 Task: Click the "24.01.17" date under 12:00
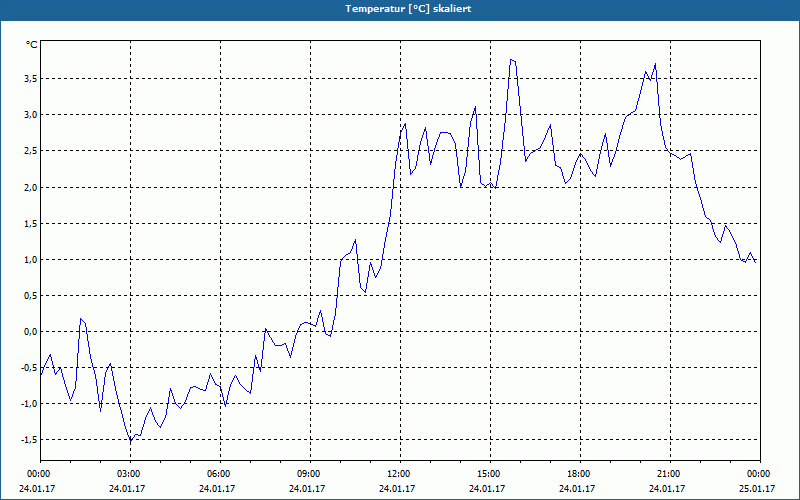(x=397, y=488)
